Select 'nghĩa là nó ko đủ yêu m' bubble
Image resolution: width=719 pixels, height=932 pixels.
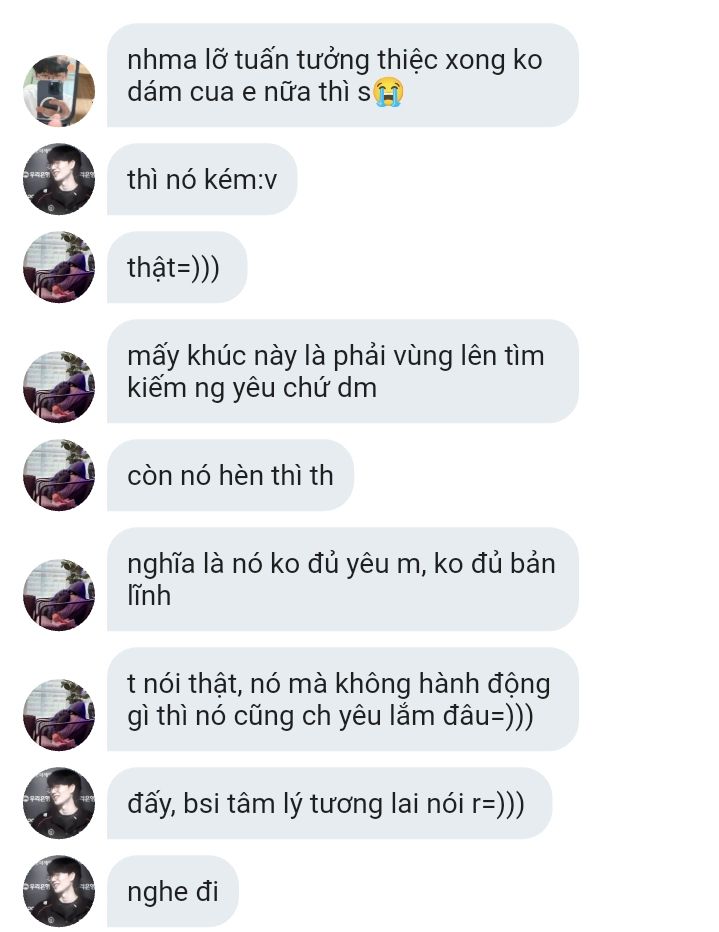pos(343,579)
